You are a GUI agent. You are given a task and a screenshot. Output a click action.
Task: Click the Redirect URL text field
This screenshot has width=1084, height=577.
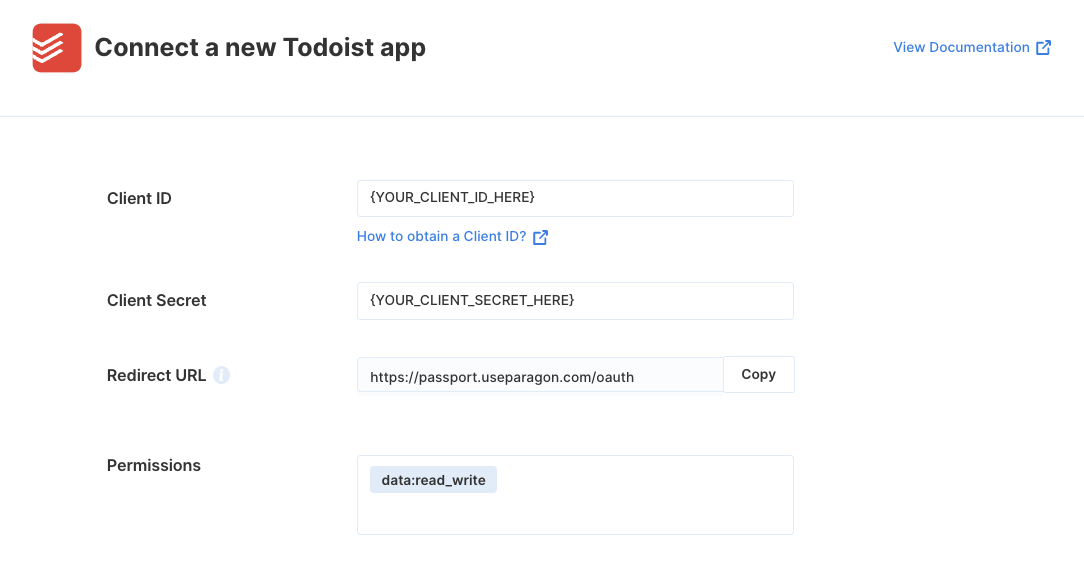(x=541, y=375)
